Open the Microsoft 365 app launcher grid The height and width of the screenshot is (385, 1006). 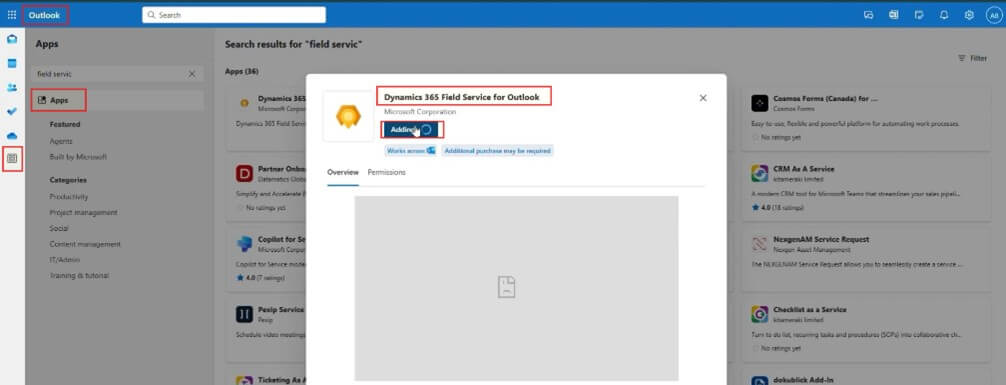pyautogui.click(x=12, y=15)
